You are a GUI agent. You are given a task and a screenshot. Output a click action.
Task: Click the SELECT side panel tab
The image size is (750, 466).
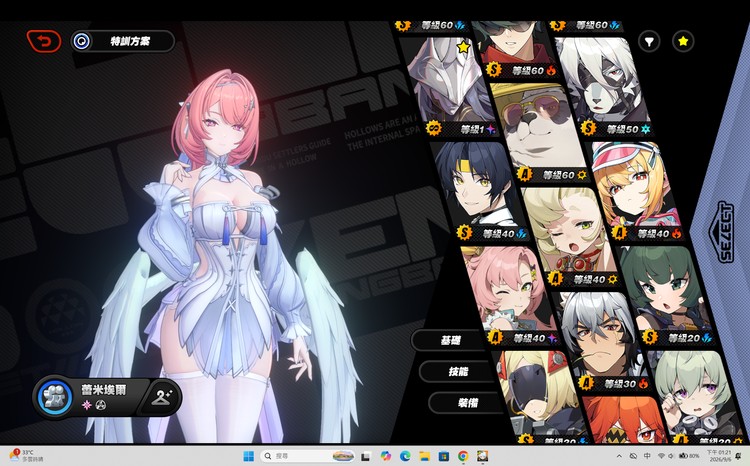click(720, 232)
